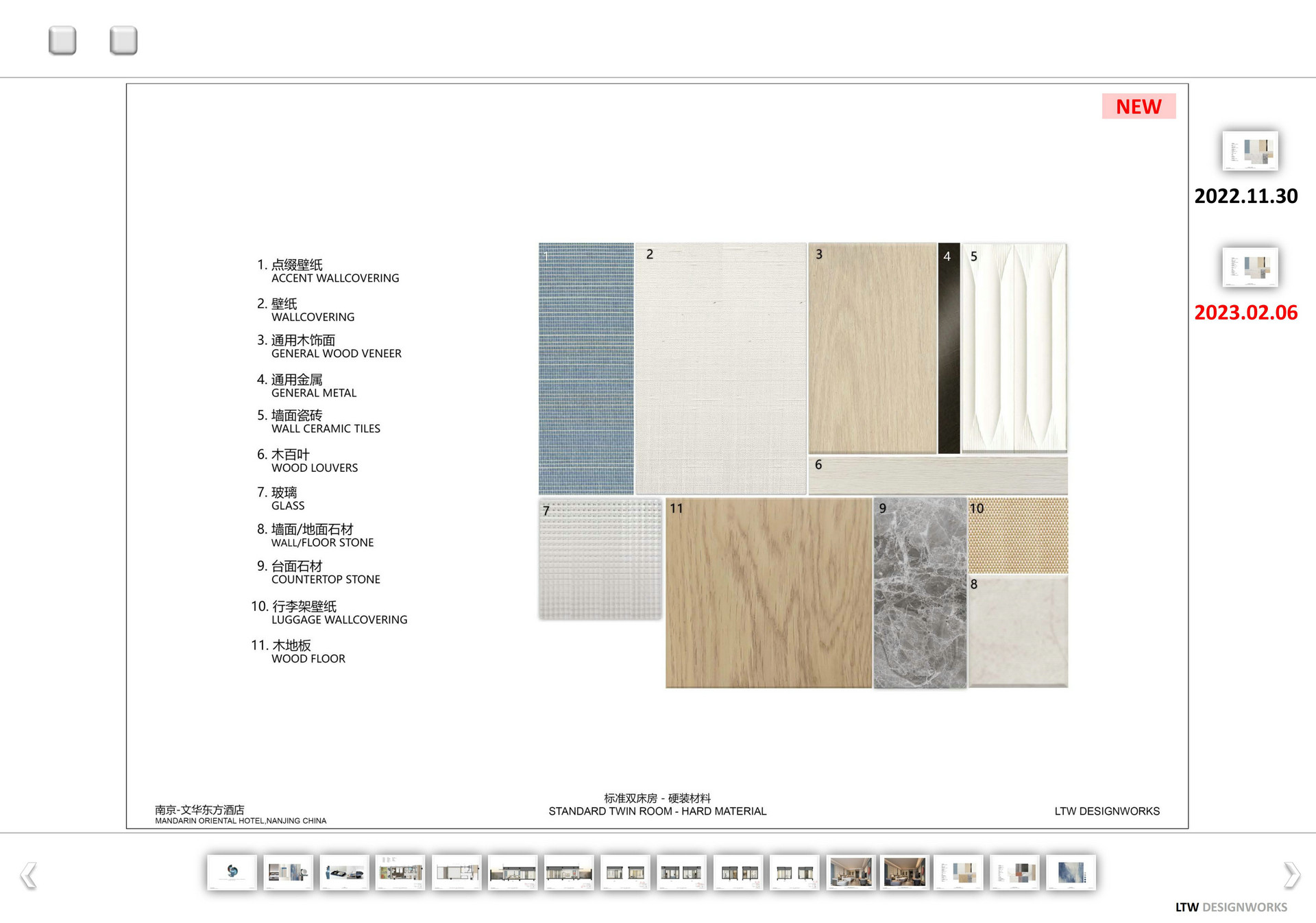Go to previous slide with left arrow
The height and width of the screenshot is (923, 1316).
pyautogui.click(x=28, y=876)
